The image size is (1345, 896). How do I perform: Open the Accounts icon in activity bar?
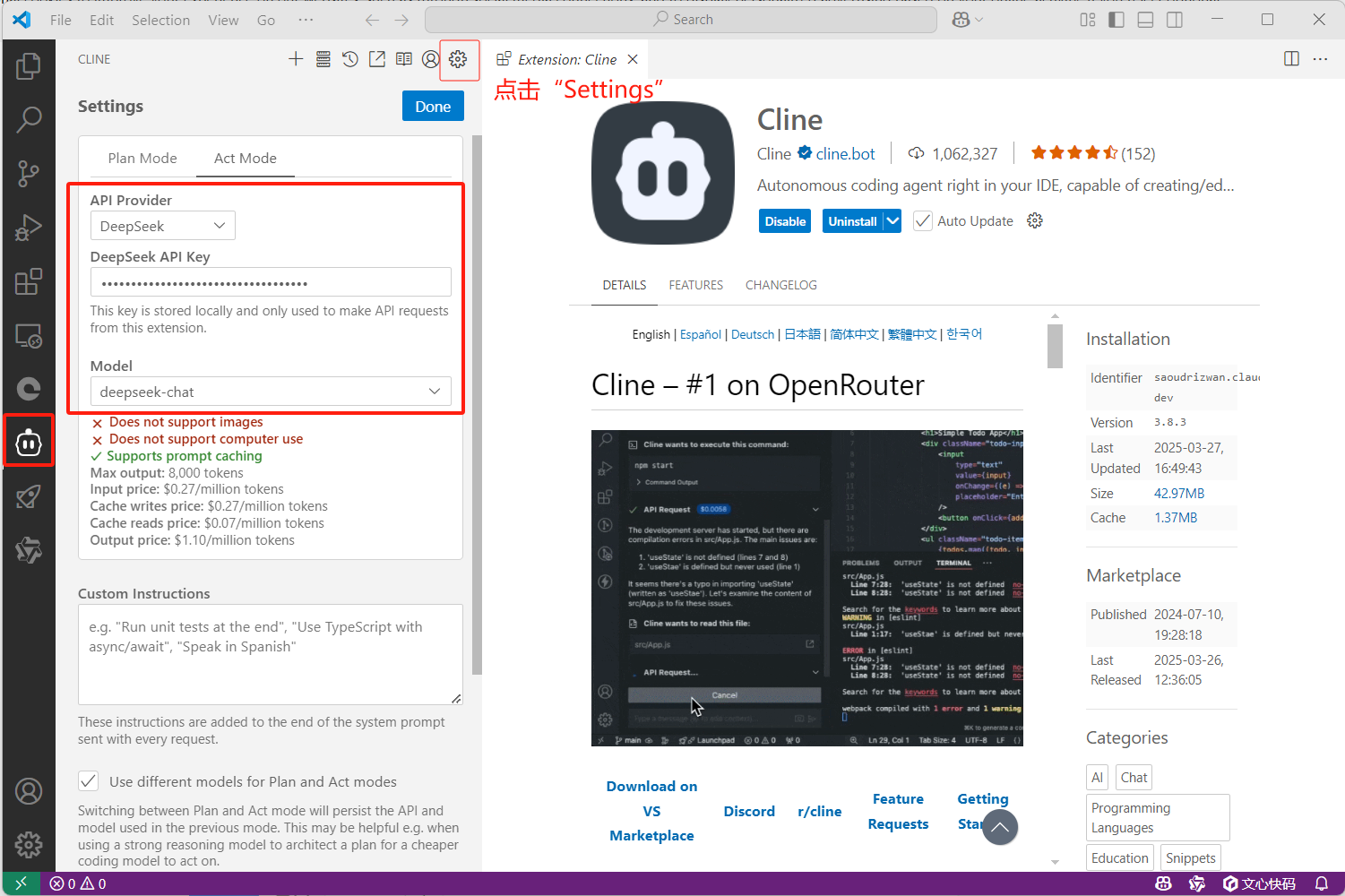click(29, 791)
